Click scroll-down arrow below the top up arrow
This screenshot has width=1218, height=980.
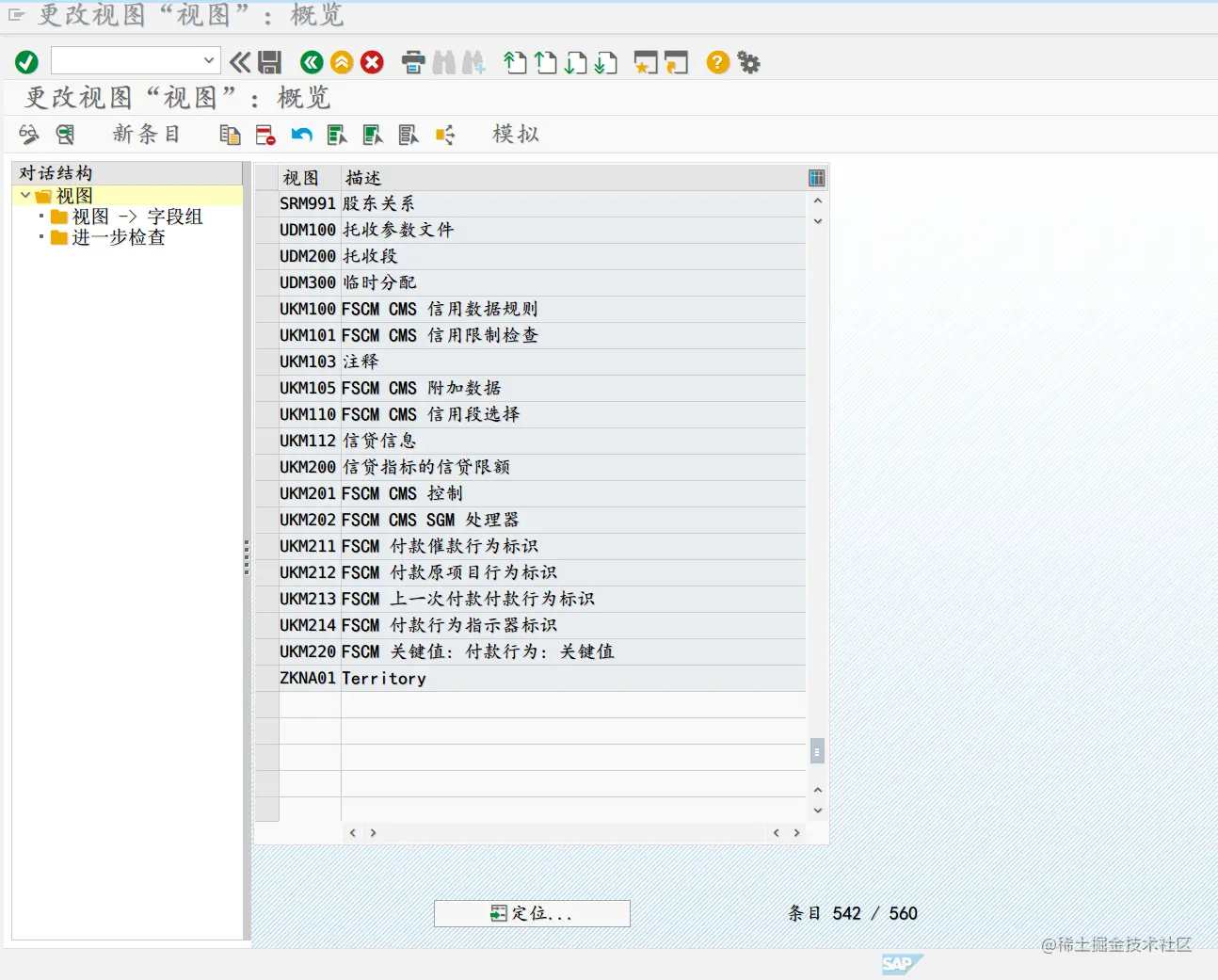(x=817, y=221)
